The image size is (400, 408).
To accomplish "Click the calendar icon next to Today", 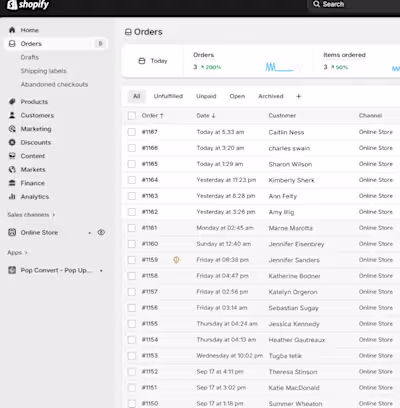I will tap(142, 61).
